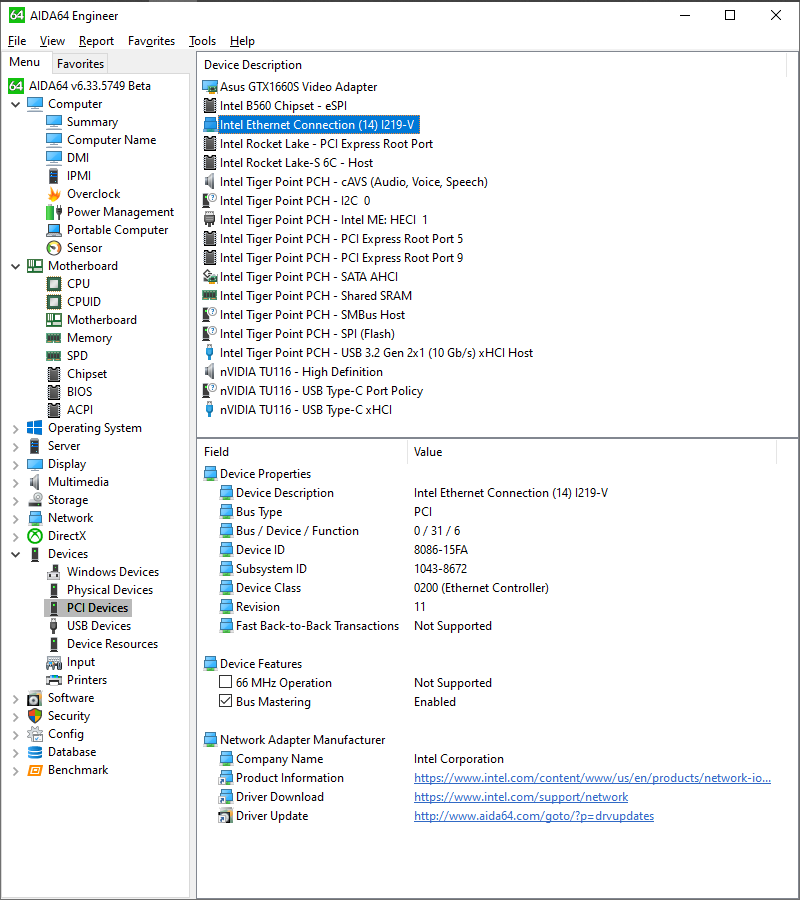
Task: Click the nVIDIA High Definition speaker icon
Action: click(x=210, y=372)
